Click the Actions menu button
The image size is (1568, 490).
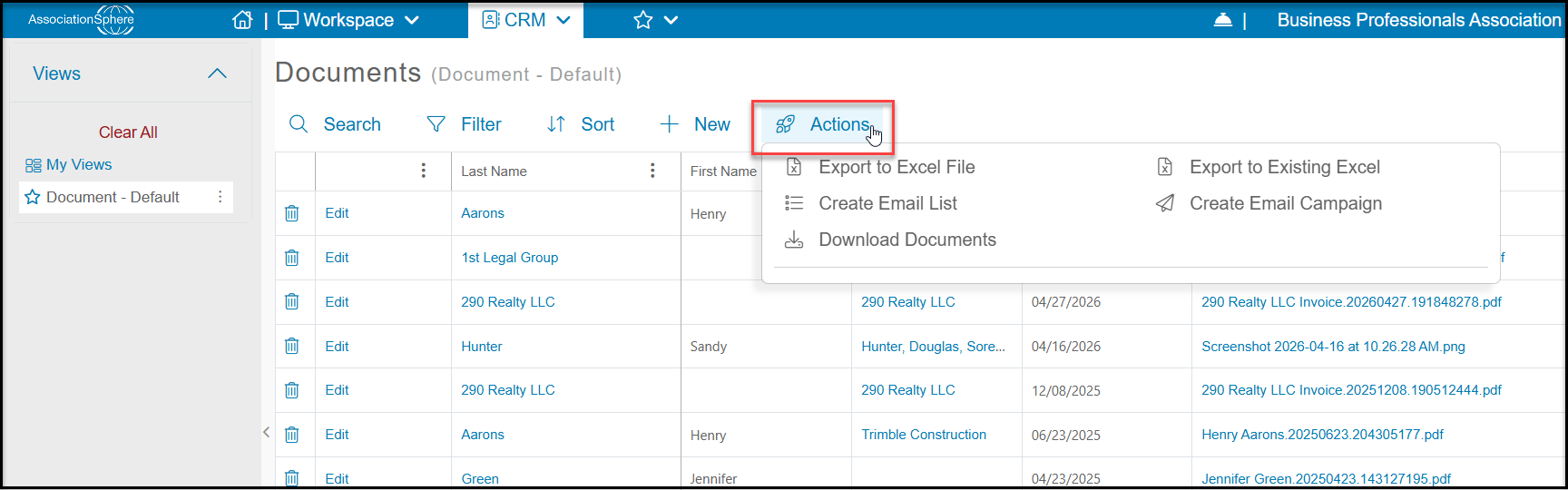point(823,125)
